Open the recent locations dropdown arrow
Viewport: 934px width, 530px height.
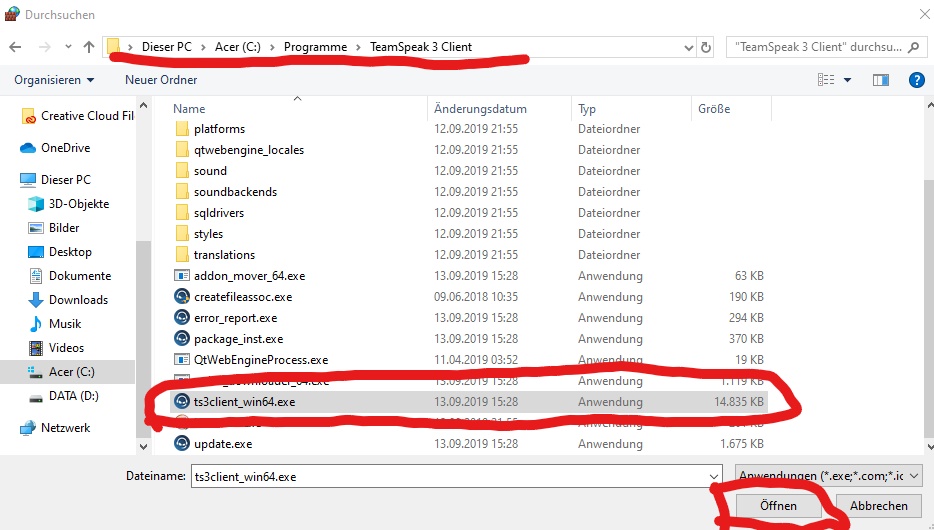68,47
